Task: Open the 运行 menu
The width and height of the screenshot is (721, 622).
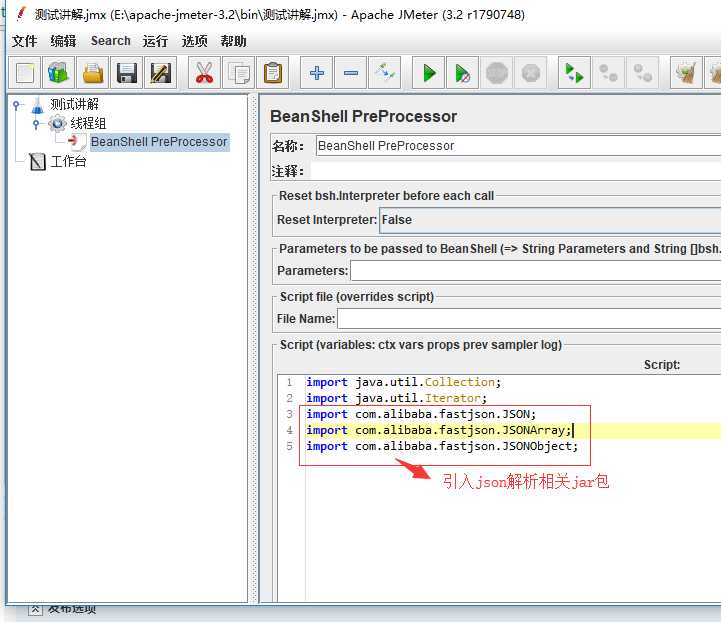Action: click(x=155, y=41)
